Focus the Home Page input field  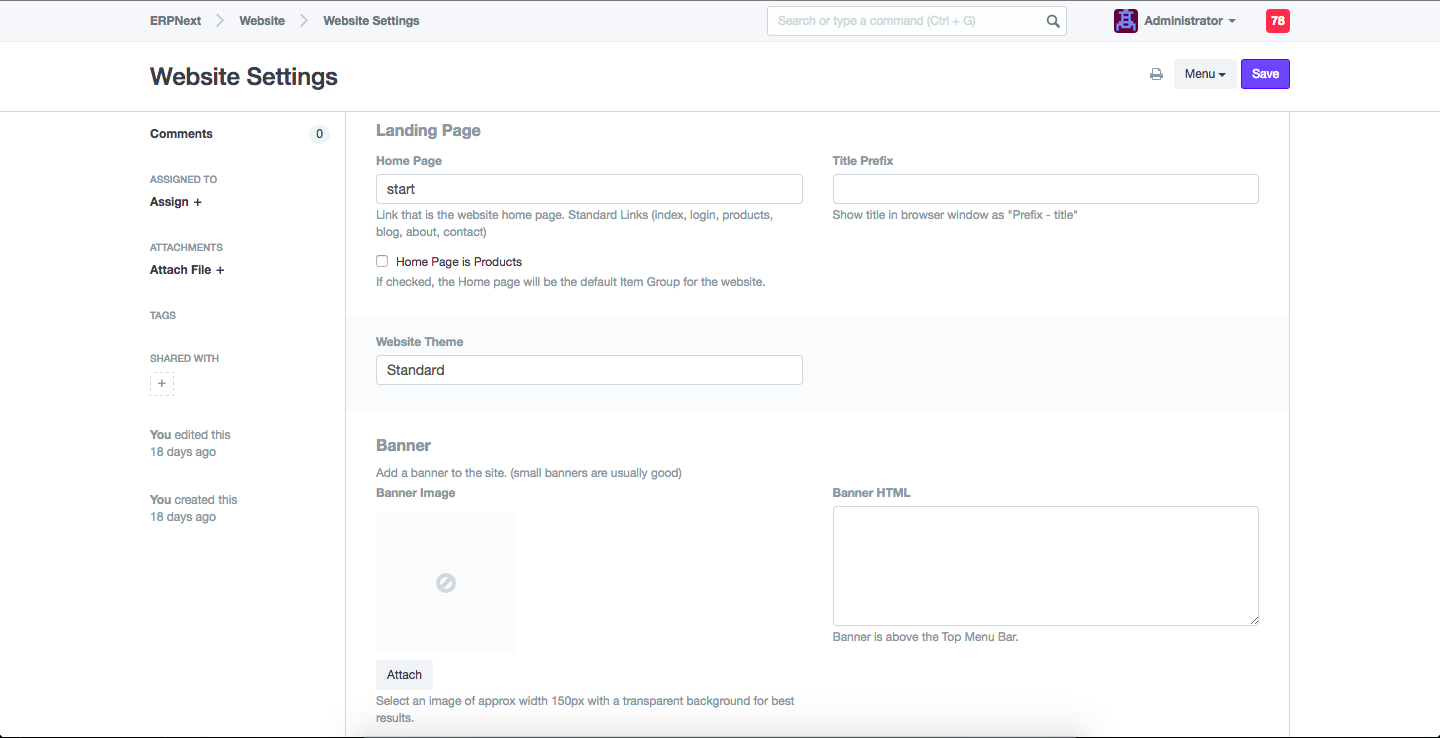[589, 189]
